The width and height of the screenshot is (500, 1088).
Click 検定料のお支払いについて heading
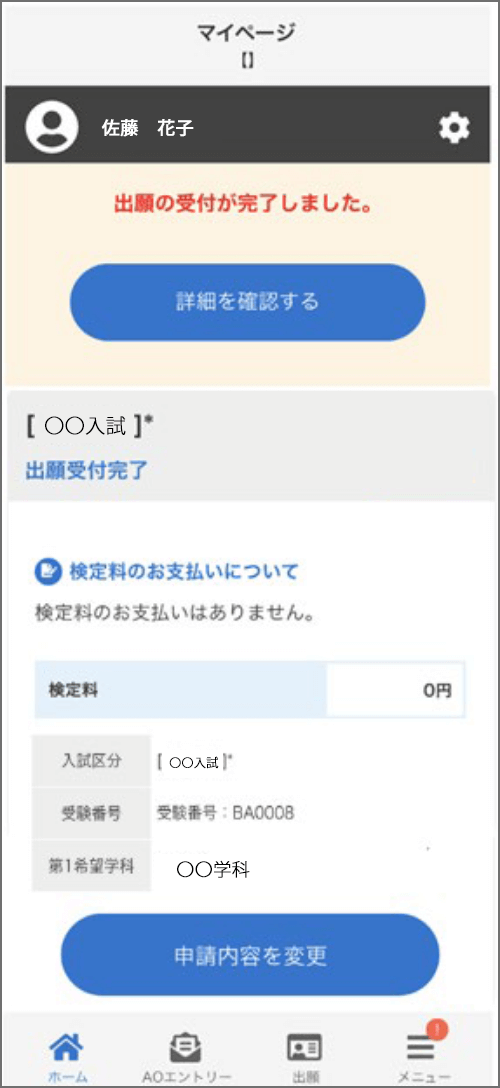click(184, 572)
